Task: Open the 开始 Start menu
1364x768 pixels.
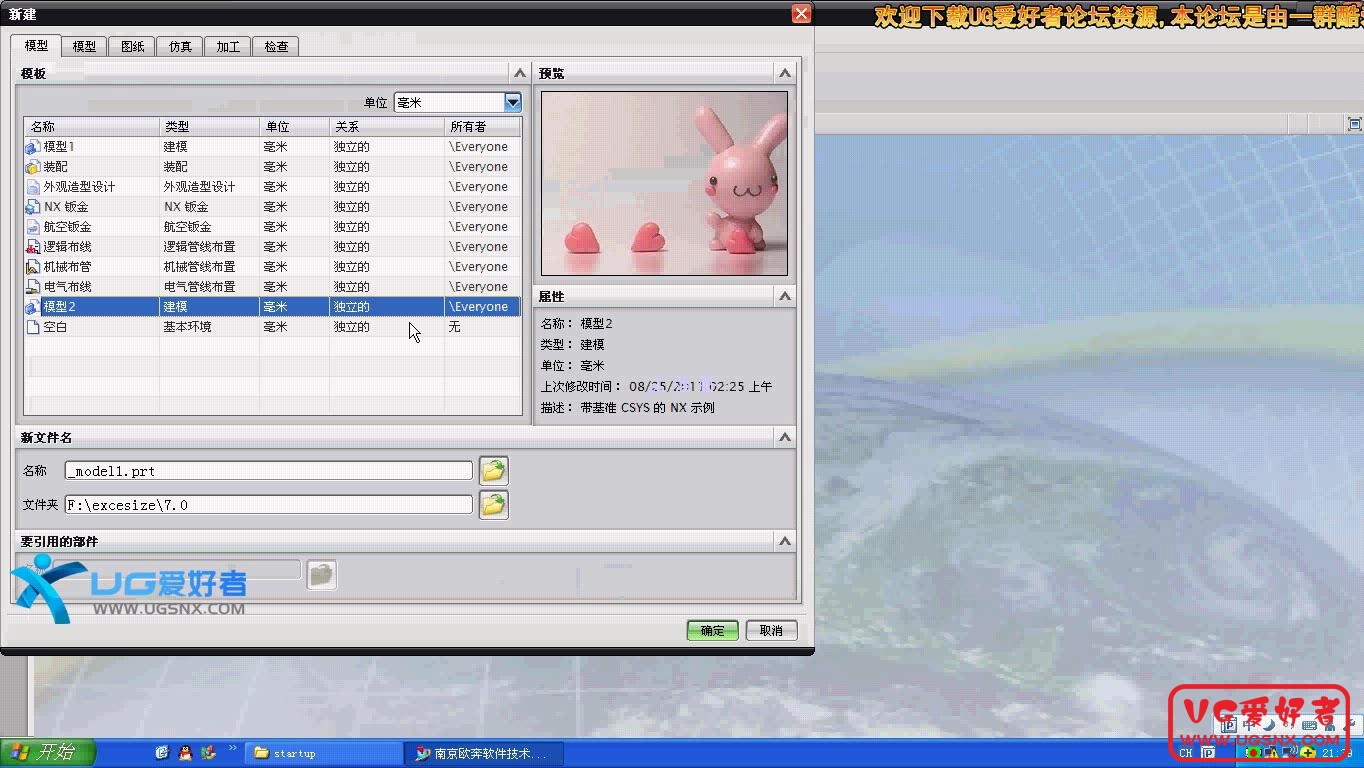Action: 48,753
